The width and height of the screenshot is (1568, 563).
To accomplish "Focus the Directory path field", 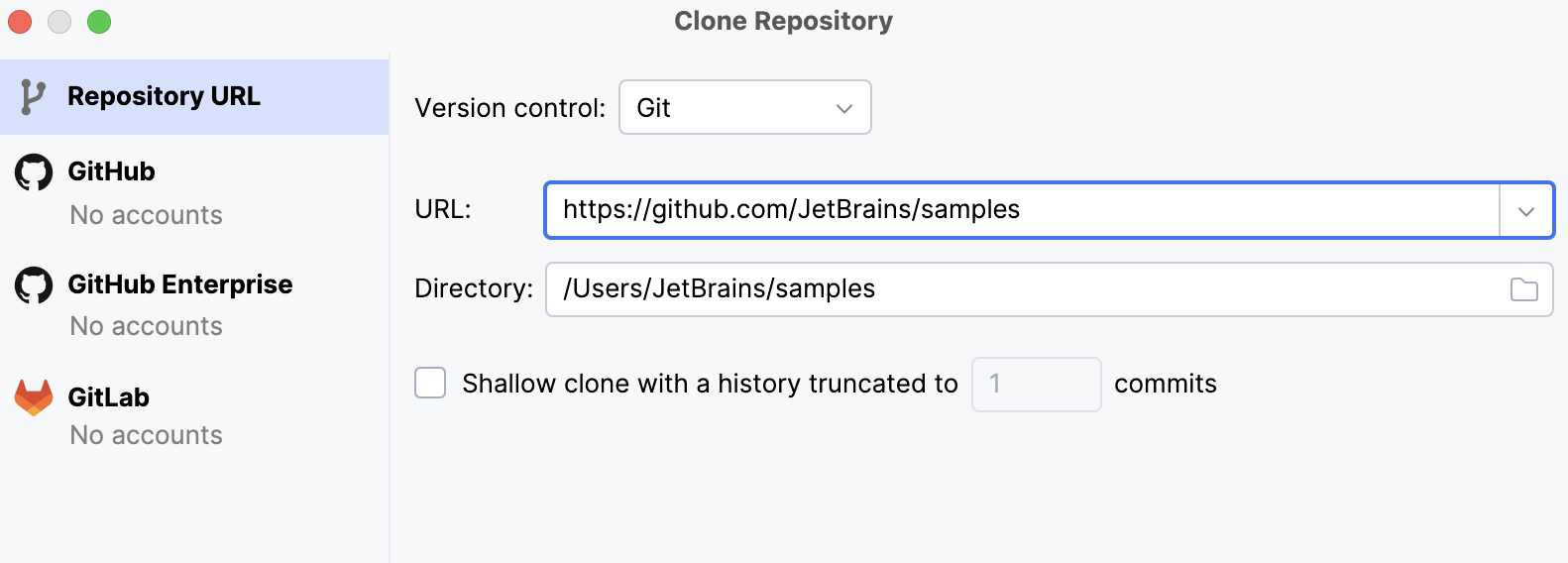I will click(1021, 289).
